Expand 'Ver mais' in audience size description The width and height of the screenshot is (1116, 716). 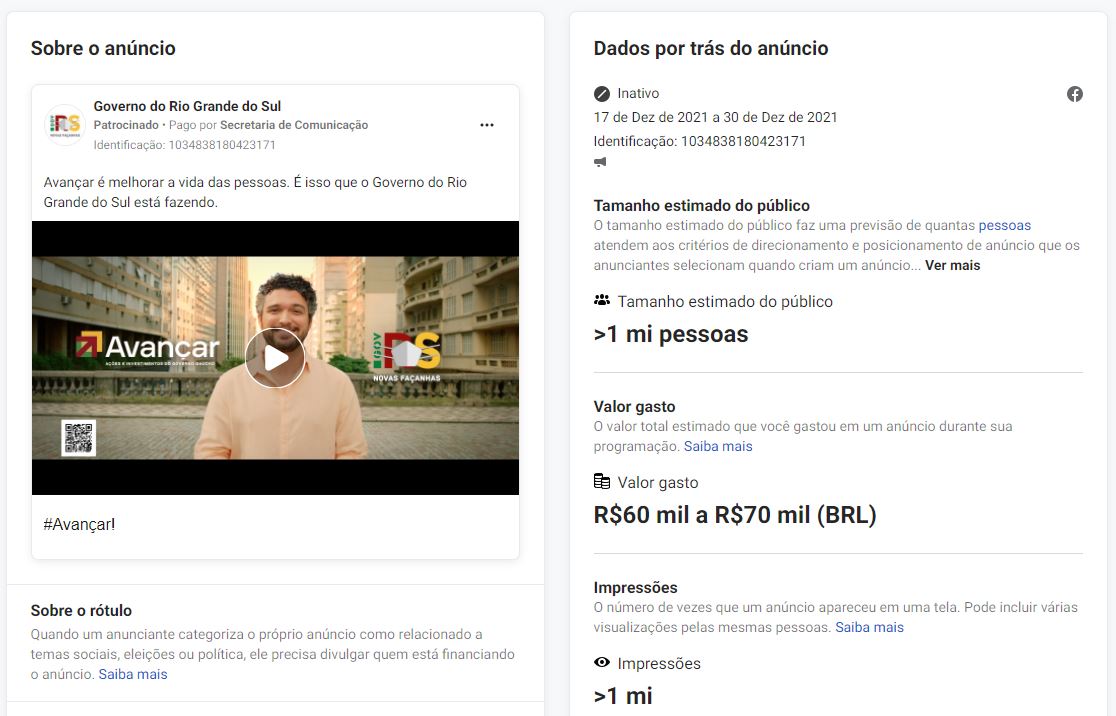[x=952, y=265]
